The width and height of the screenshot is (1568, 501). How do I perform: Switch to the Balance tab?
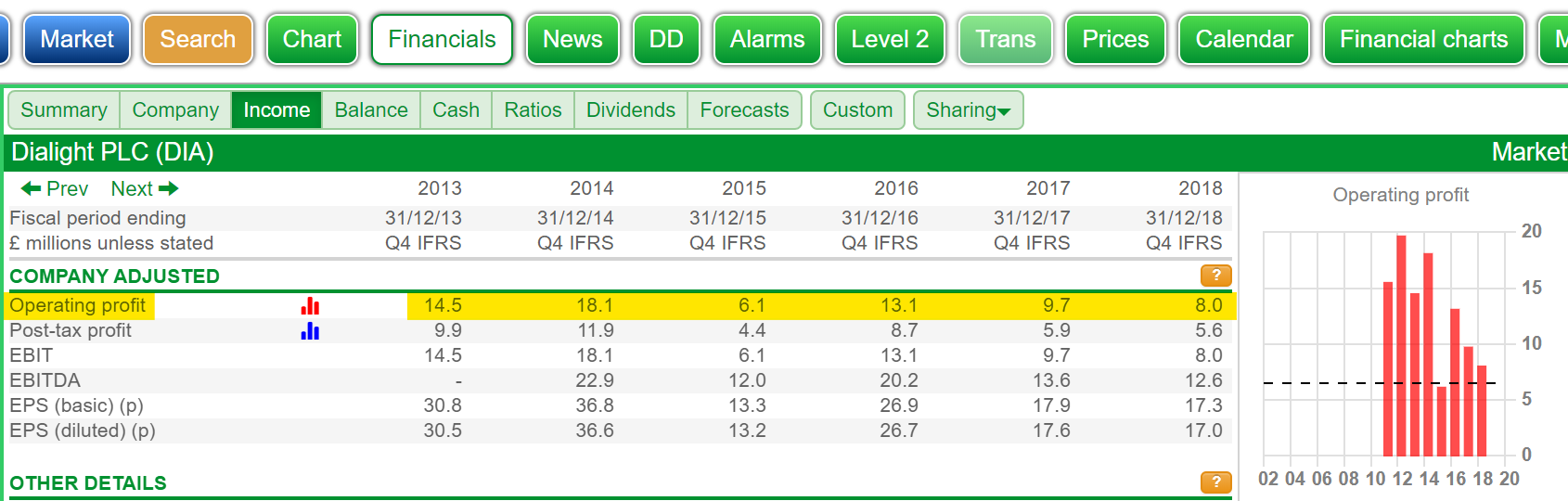[371, 109]
